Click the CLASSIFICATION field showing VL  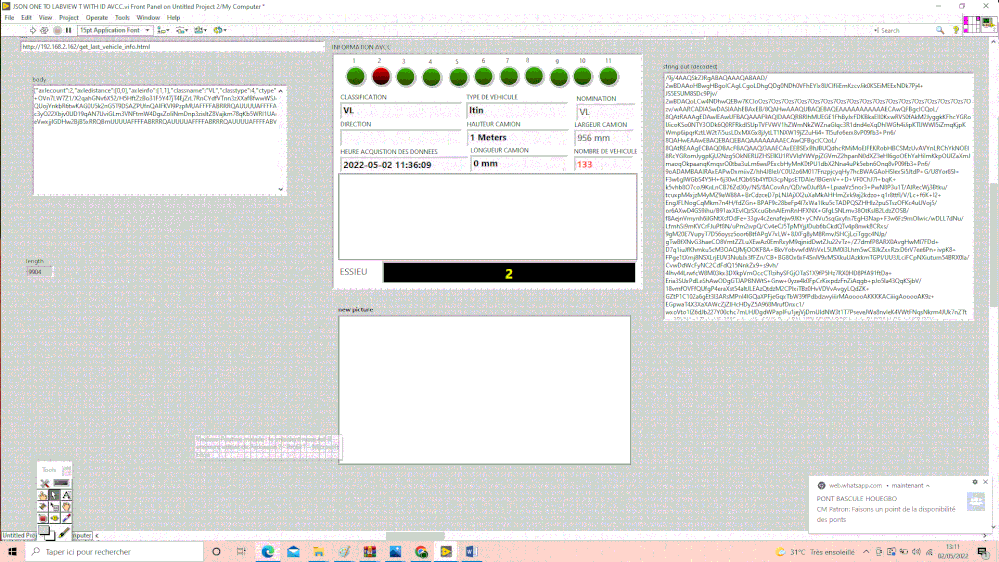tap(400, 110)
